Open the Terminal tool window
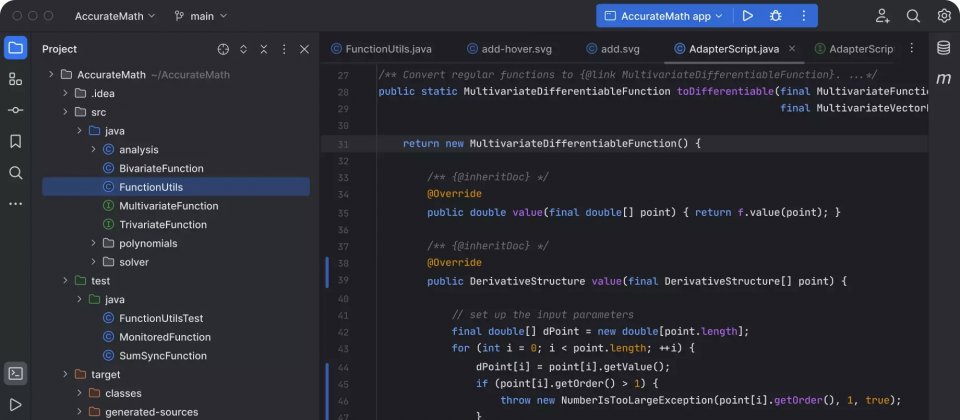Image resolution: width=960 pixels, height=420 pixels. [x=15, y=373]
